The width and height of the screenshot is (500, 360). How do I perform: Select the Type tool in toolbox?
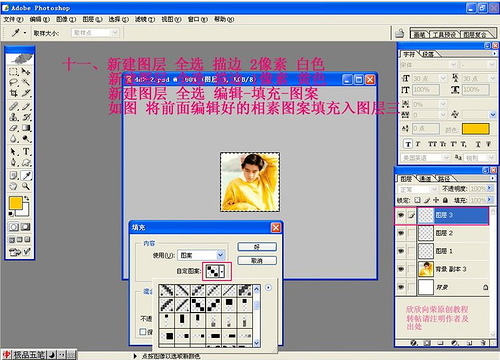pos(26,152)
